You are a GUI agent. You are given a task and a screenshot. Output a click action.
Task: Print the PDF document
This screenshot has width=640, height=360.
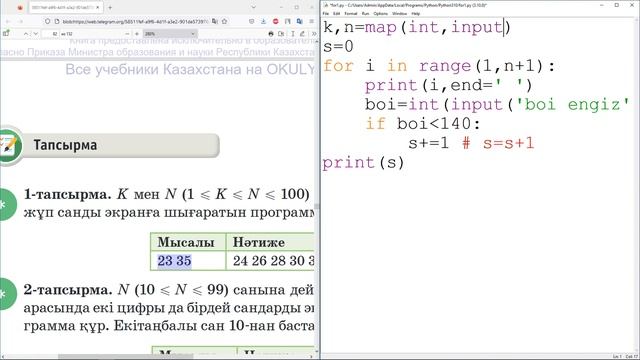tap(271, 34)
